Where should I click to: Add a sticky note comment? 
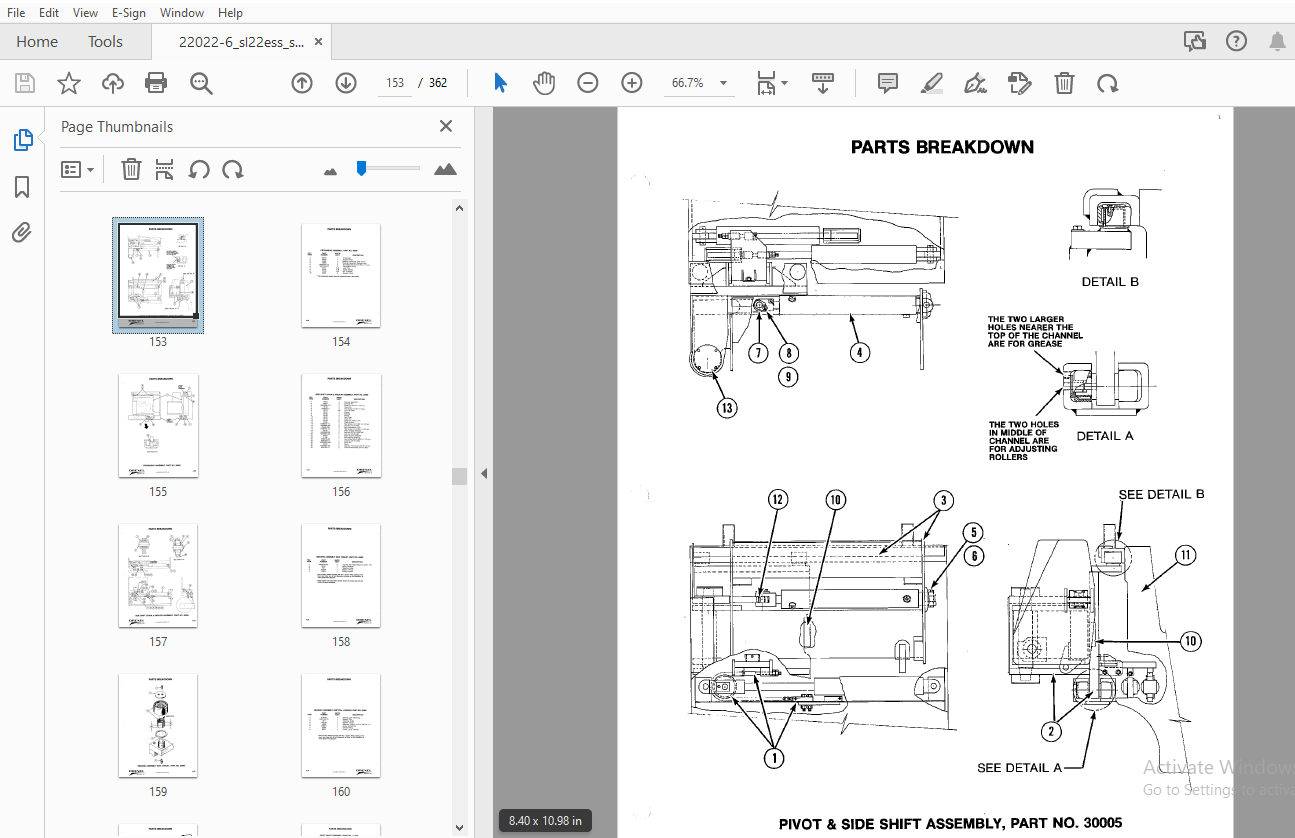(x=887, y=83)
